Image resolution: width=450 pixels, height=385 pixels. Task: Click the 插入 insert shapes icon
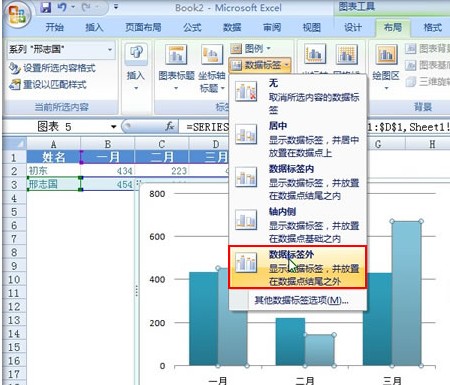pyautogui.click(x=136, y=54)
